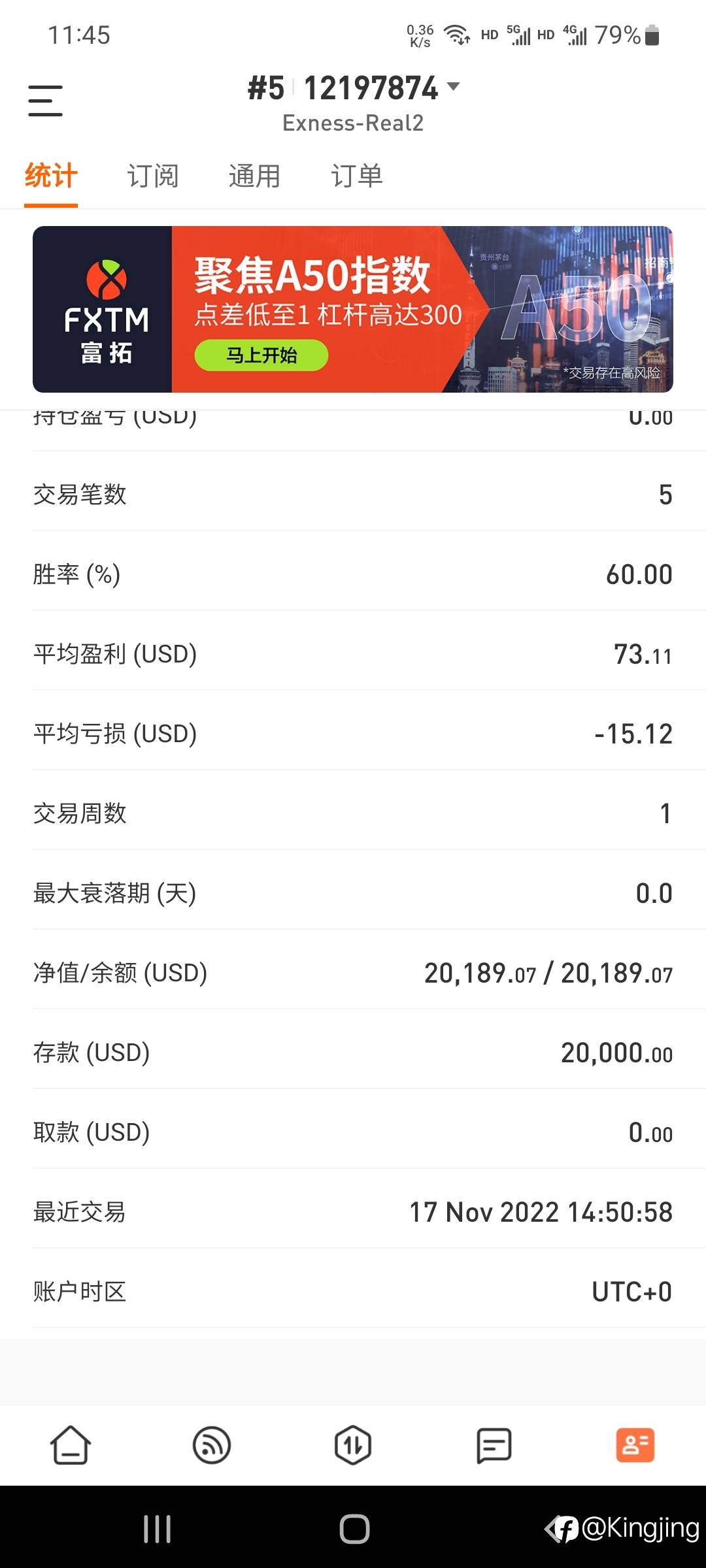Open the messages chat icon
The height and width of the screenshot is (1568, 706).
[494, 1445]
